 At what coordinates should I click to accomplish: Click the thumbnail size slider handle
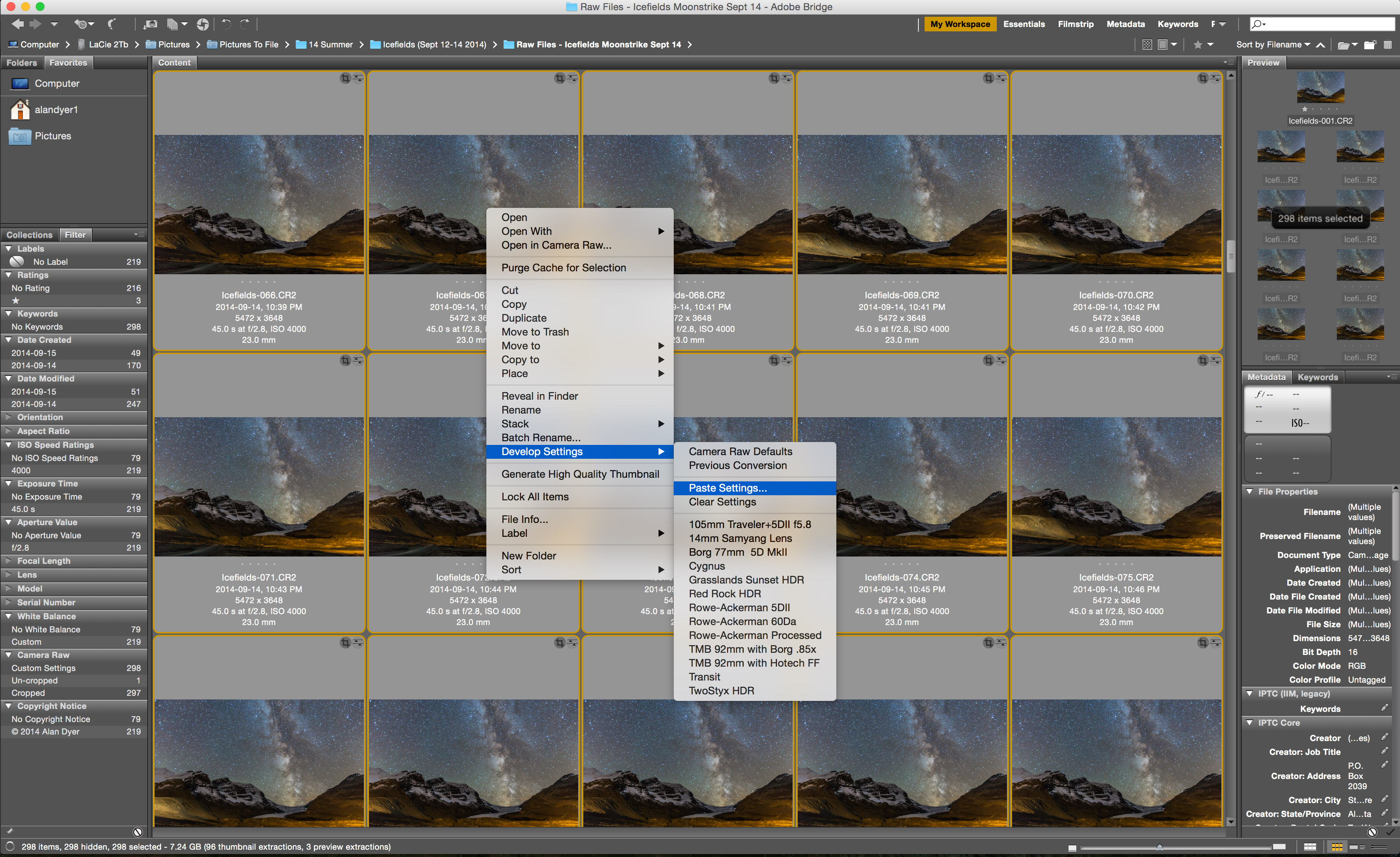point(1159,847)
